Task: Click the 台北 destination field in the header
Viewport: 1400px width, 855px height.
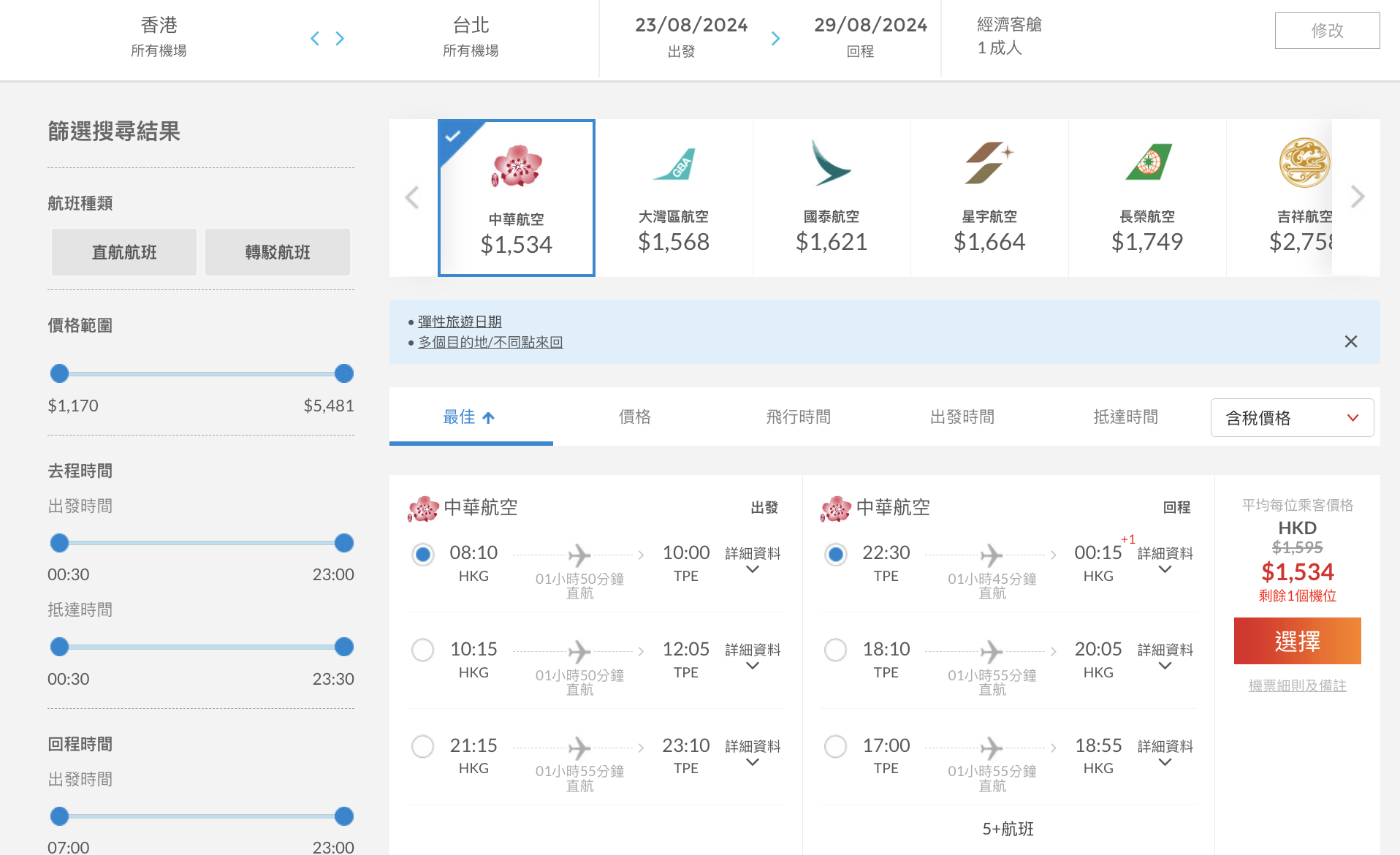Action: click(x=471, y=37)
